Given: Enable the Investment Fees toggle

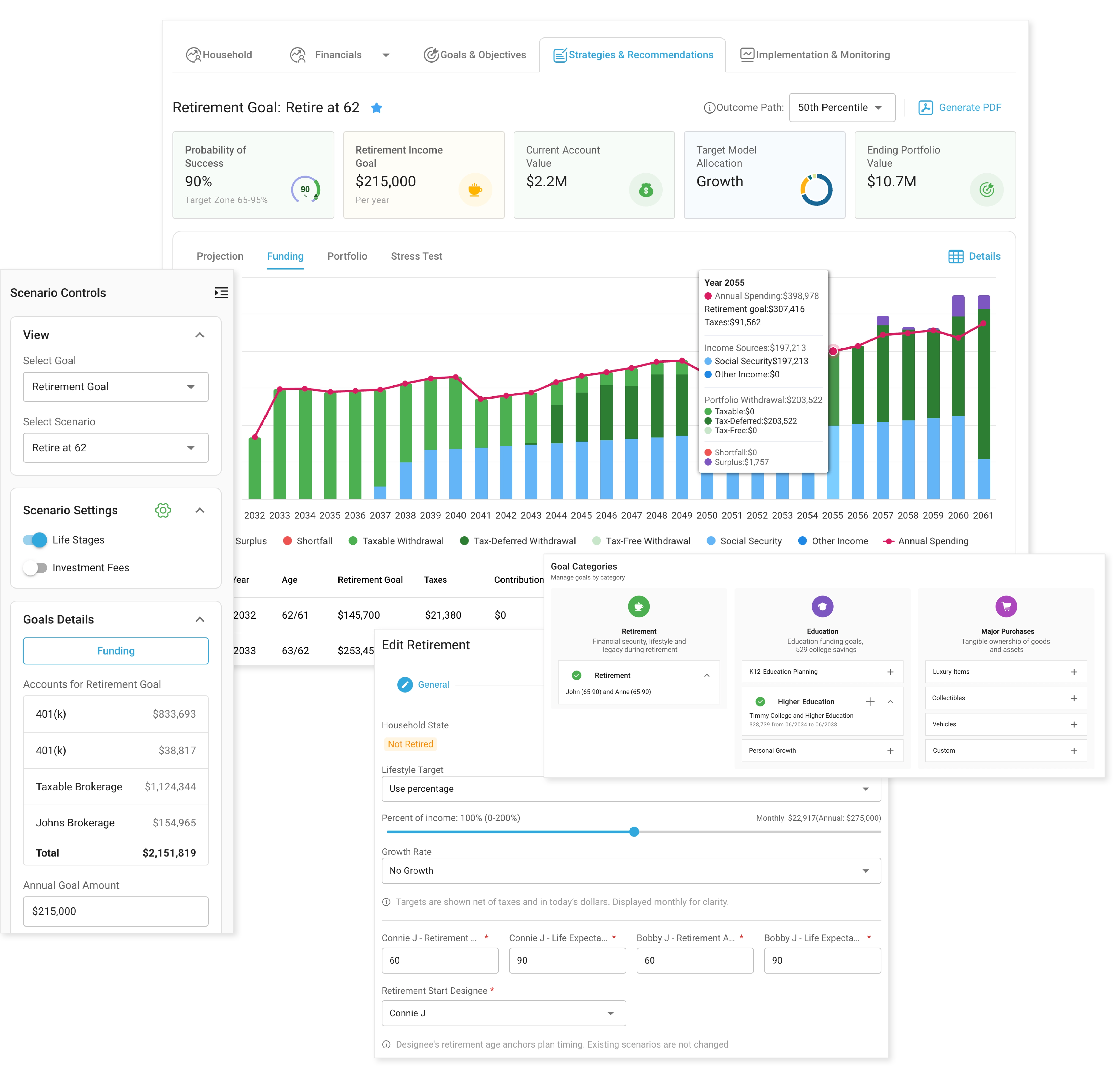Looking at the screenshot, I should pyautogui.click(x=35, y=567).
